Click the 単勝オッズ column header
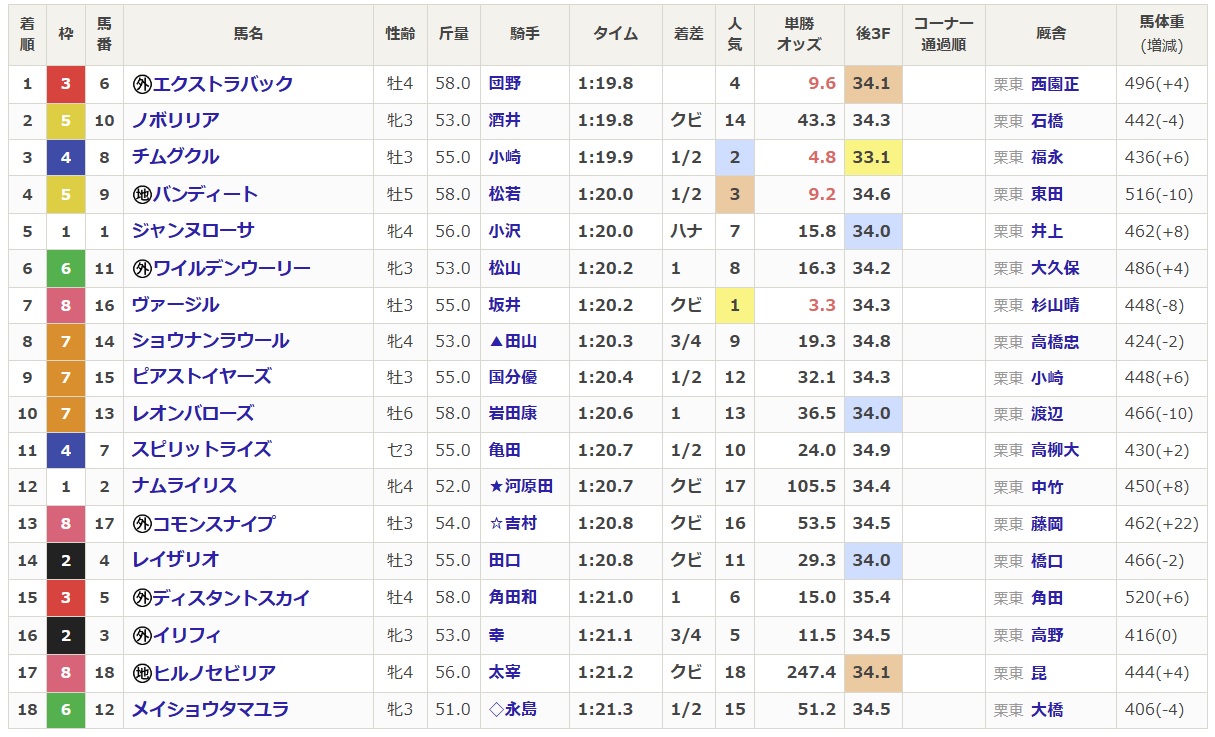Viewport: 1215px width, 737px height. [x=799, y=34]
